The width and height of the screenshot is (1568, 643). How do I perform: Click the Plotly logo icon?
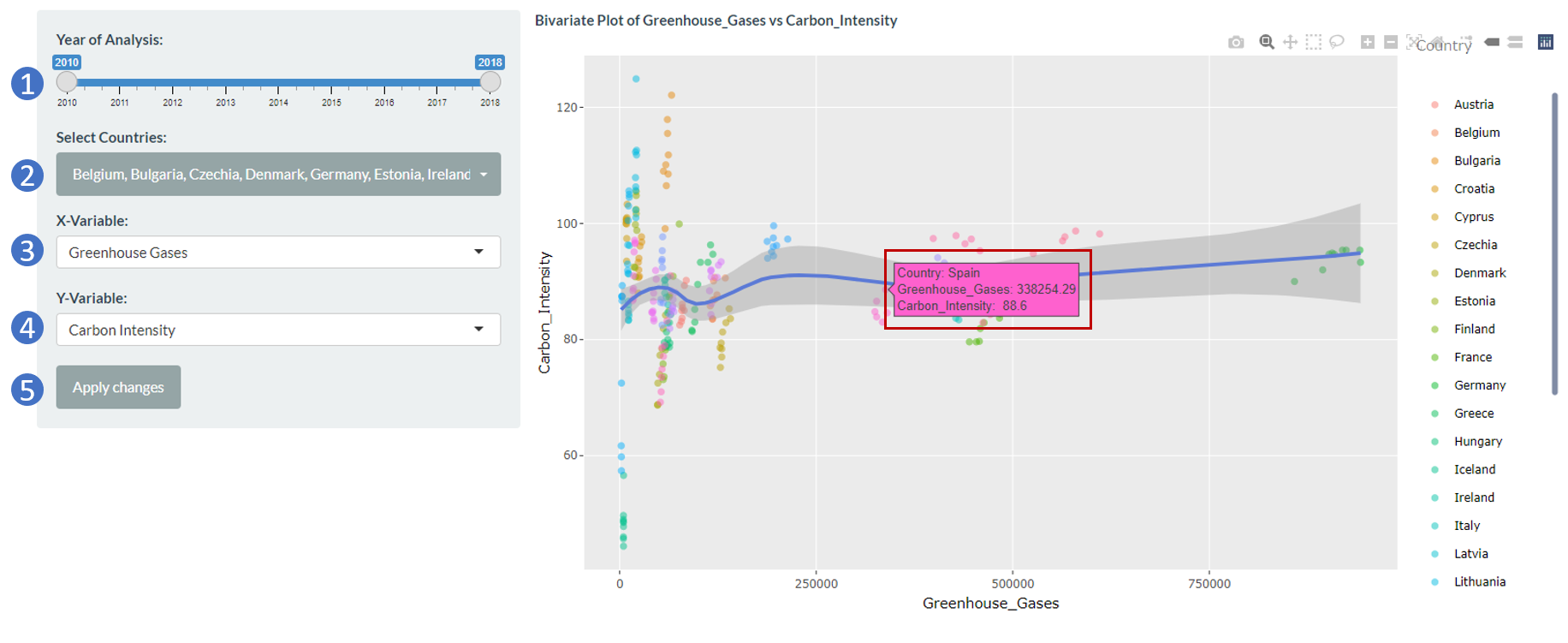[x=1546, y=42]
